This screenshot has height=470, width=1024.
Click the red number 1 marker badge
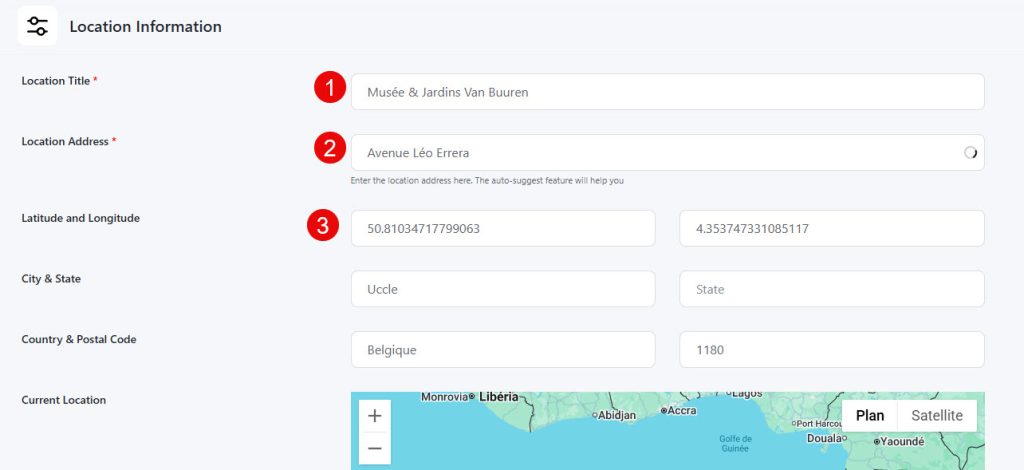click(329, 88)
